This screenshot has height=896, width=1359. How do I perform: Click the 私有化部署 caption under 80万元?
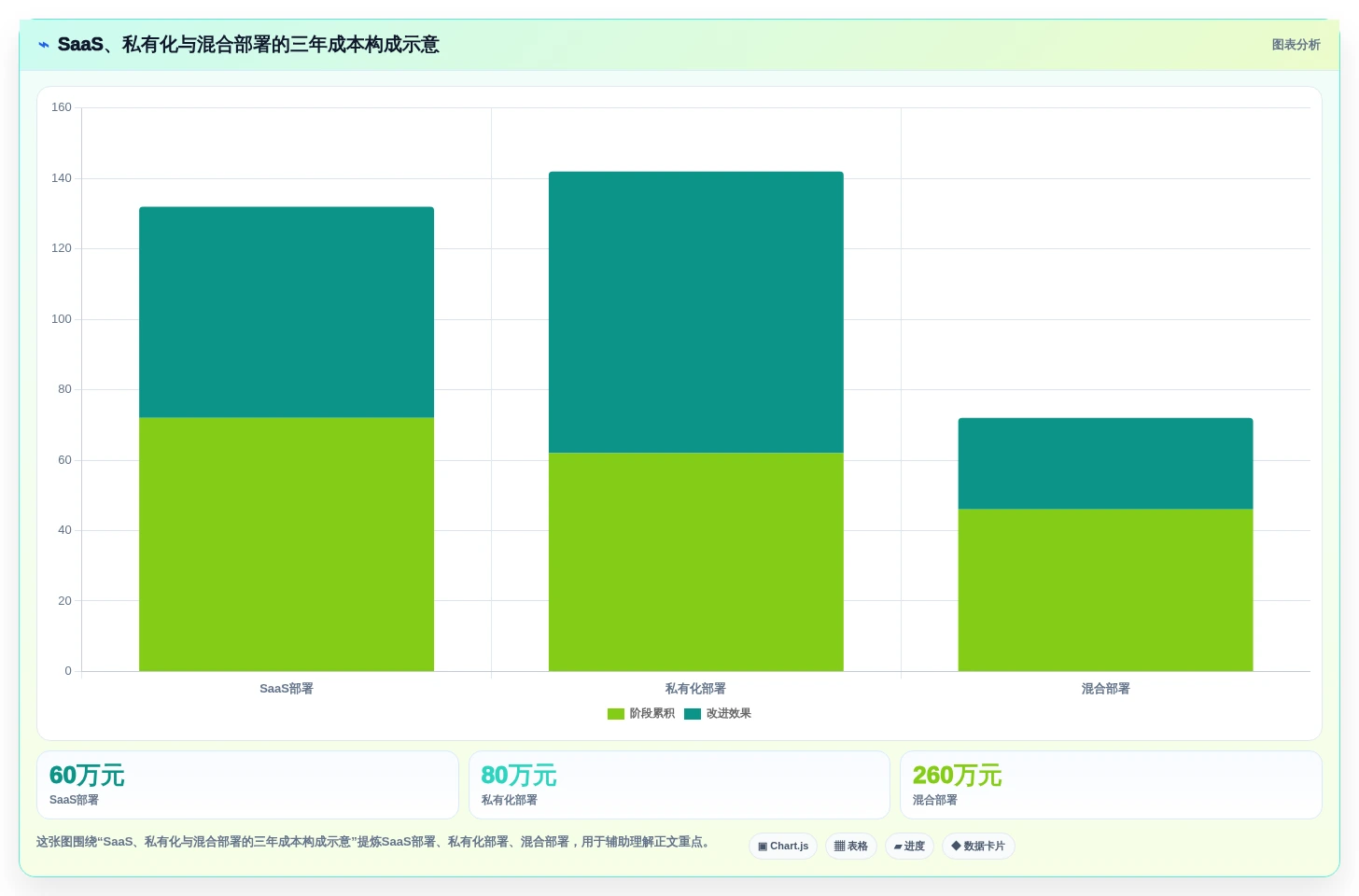point(509,800)
